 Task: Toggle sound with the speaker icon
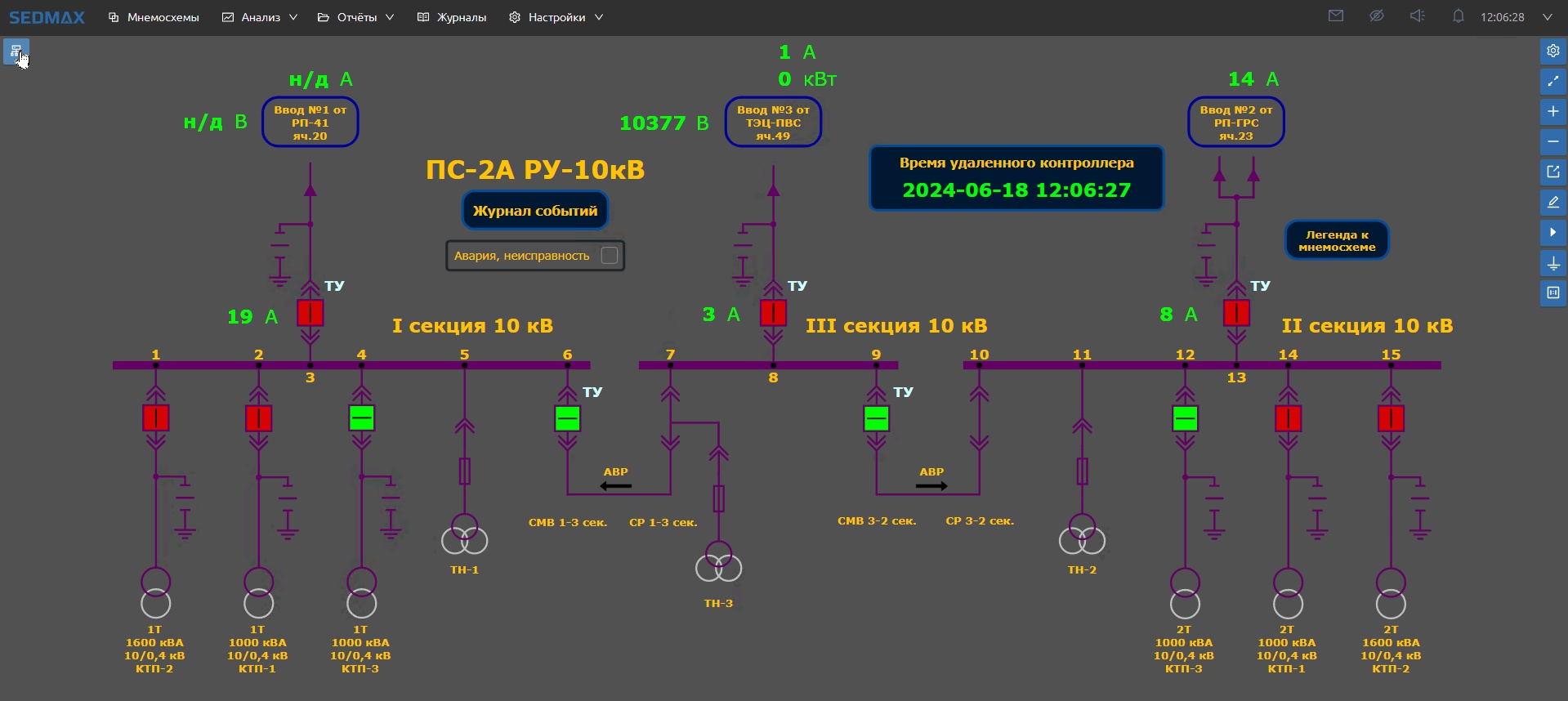tap(1417, 16)
